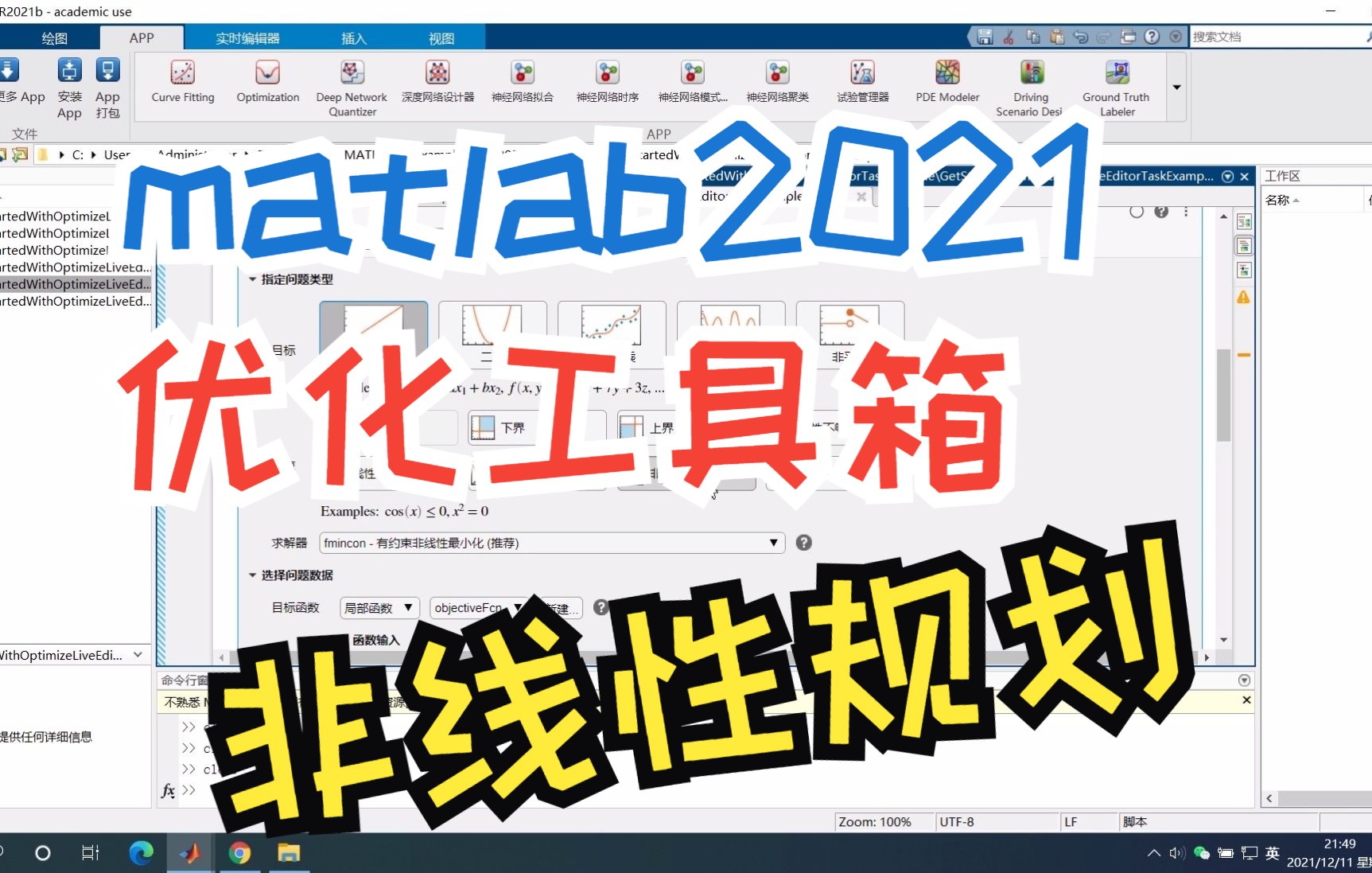Click the help icon beside the solver
The width and height of the screenshot is (1372, 873).
(804, 543)
